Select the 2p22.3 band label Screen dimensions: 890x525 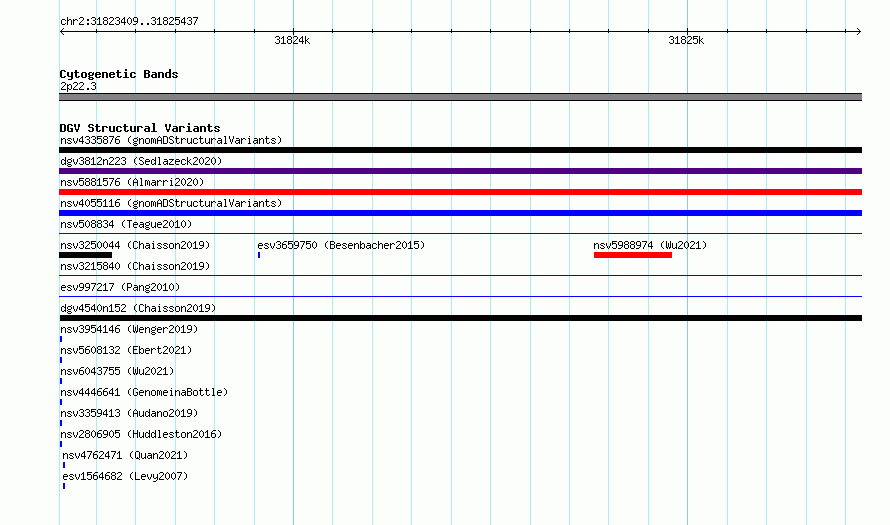point(78,86)
